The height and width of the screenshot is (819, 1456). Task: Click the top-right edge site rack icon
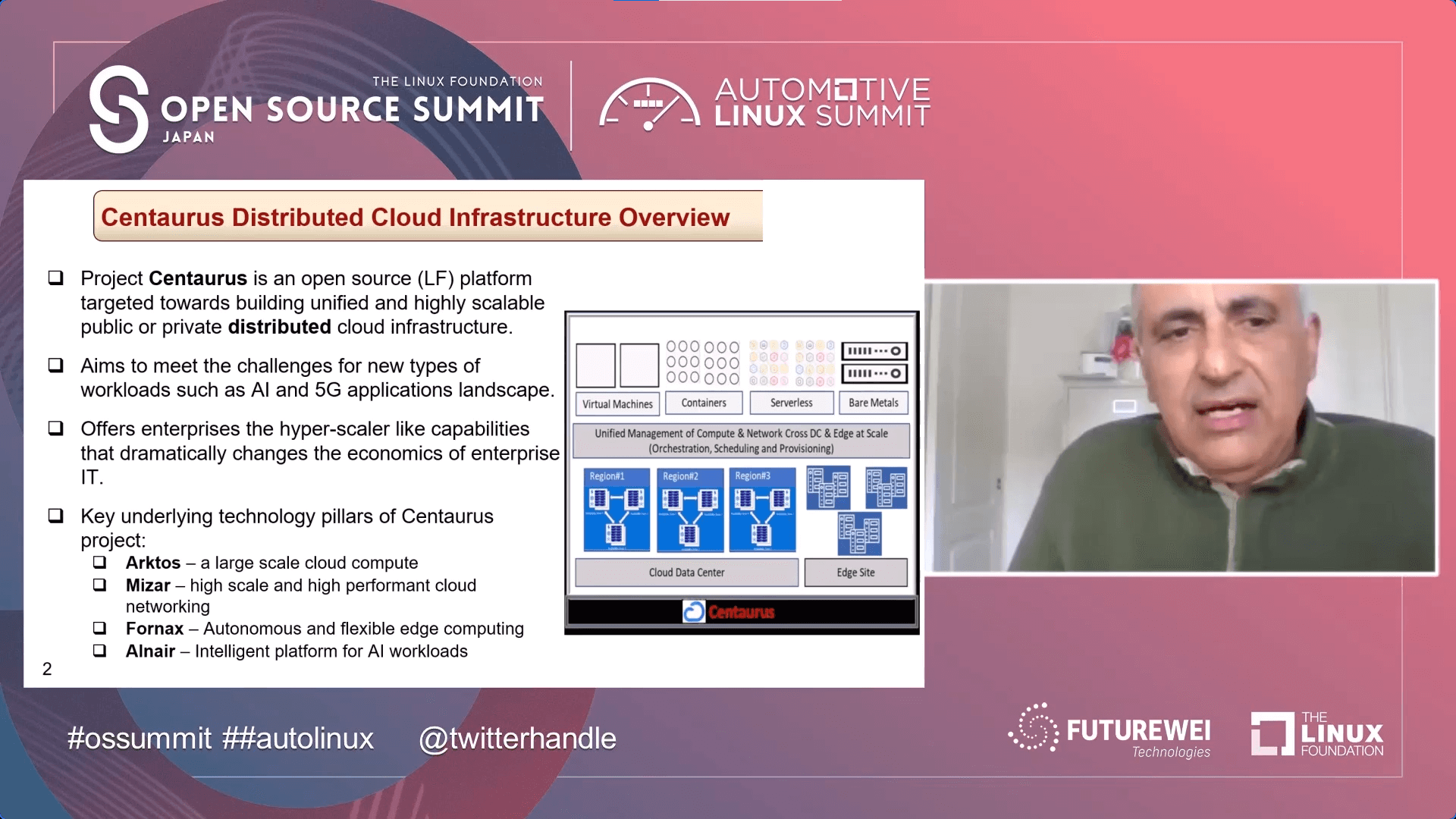pos(886,488)
